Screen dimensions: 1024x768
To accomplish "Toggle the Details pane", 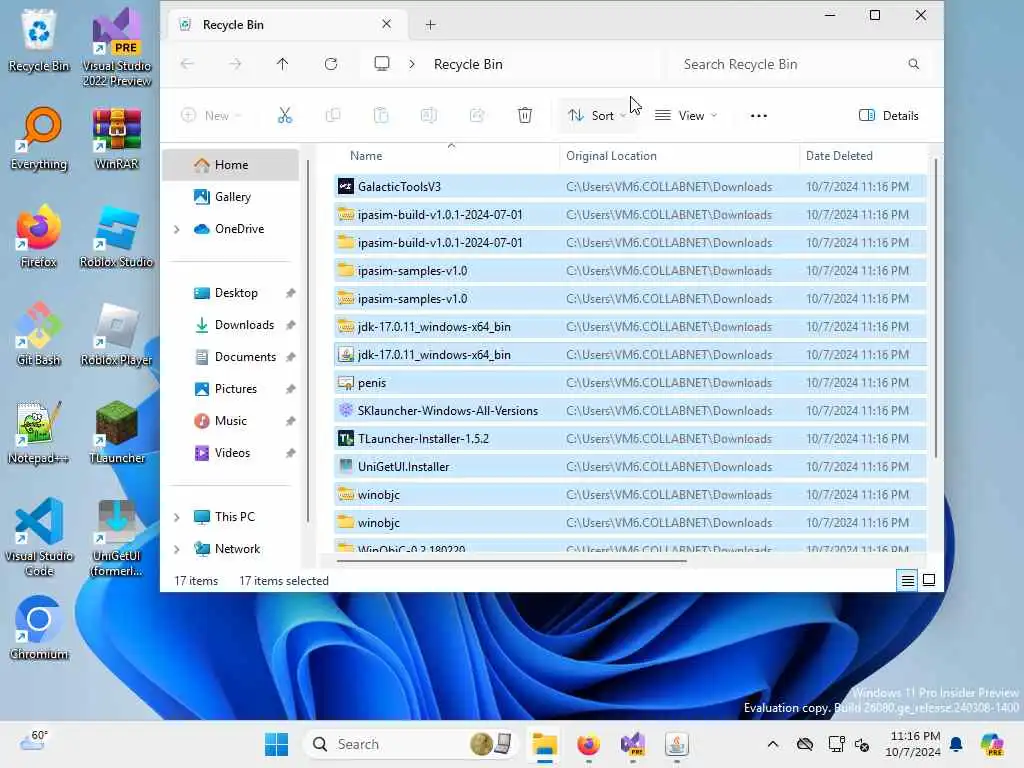I will [x=888, y=116].
